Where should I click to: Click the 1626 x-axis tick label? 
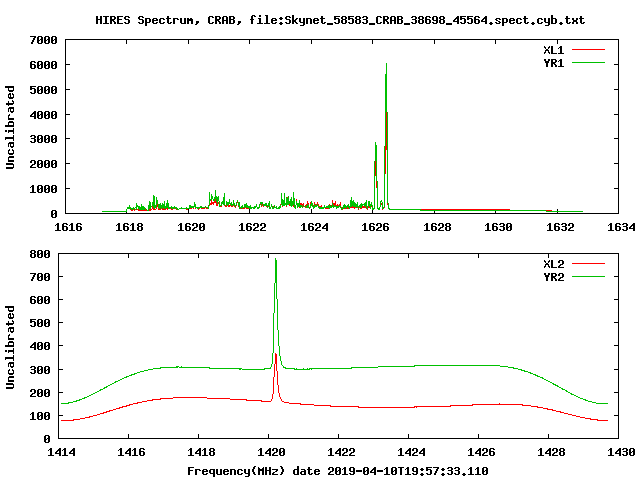coord(376,227)
